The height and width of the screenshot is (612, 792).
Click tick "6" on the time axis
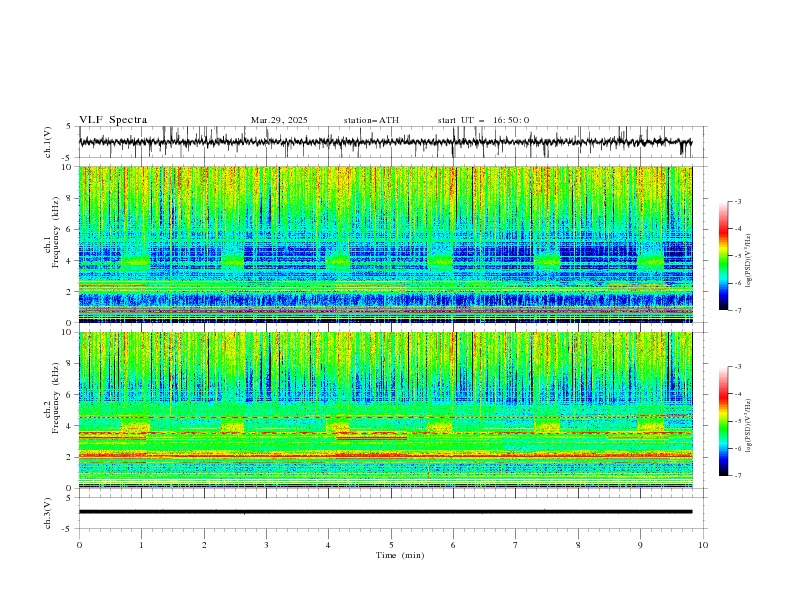coord(453,545)
